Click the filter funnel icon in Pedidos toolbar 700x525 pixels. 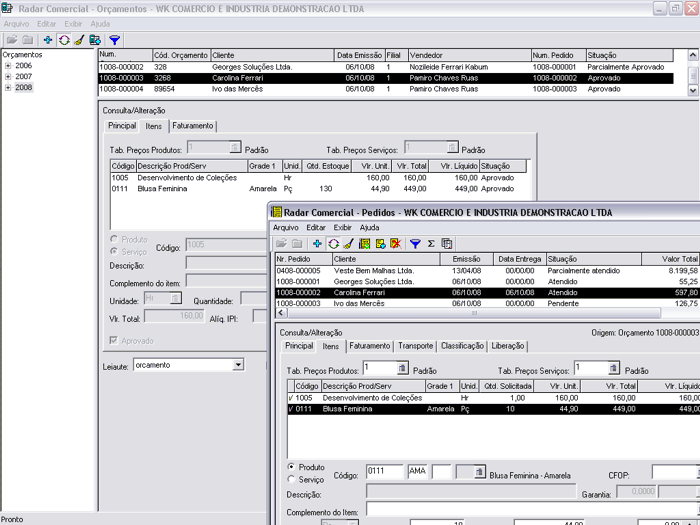coord(415,244)
